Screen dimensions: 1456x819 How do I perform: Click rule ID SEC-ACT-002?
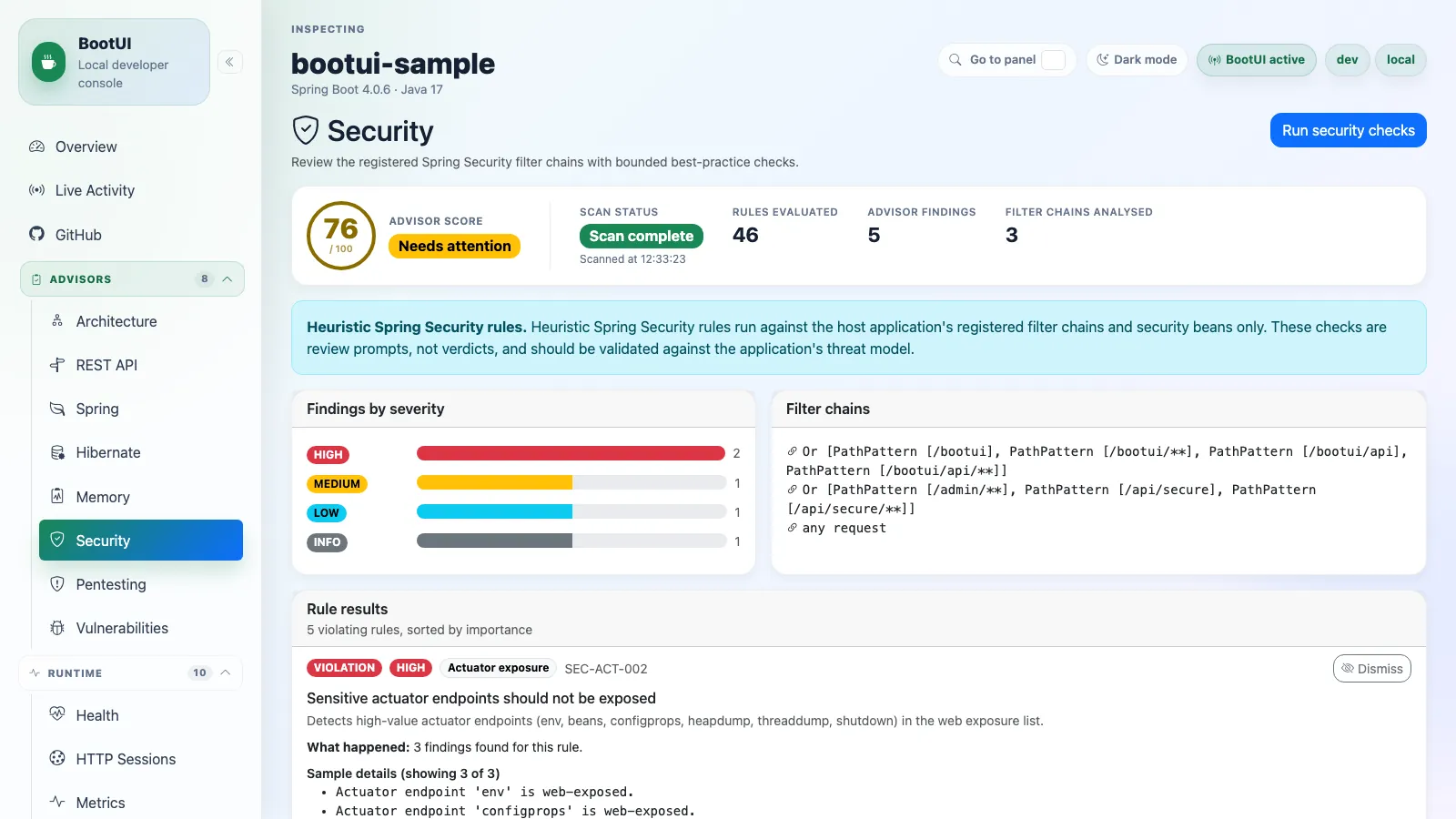pyautogui.click(x=606, y=669)
